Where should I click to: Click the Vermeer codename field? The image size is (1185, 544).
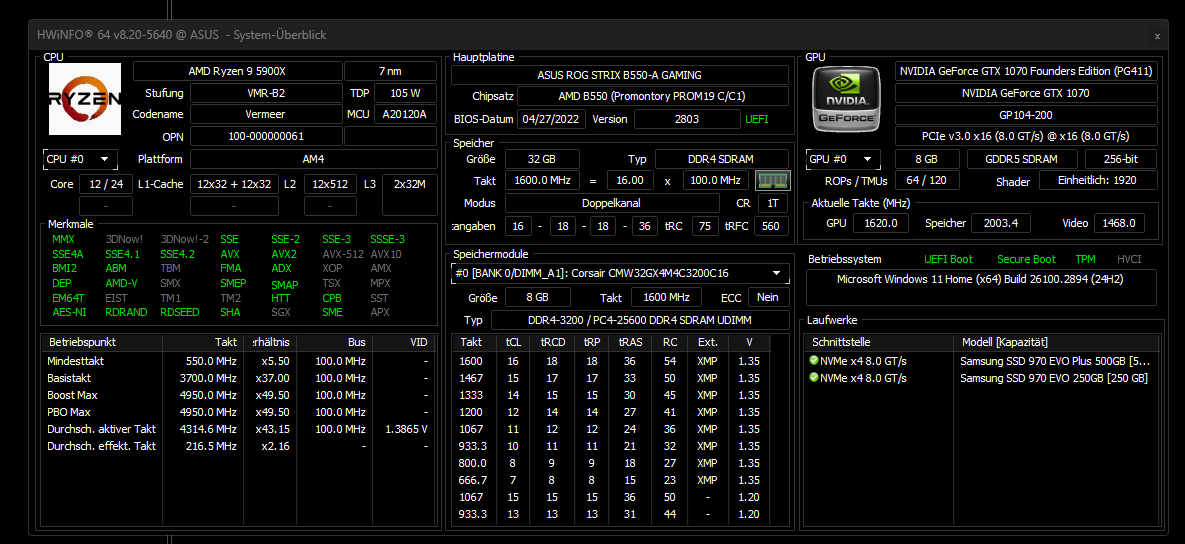pos(266,115)
